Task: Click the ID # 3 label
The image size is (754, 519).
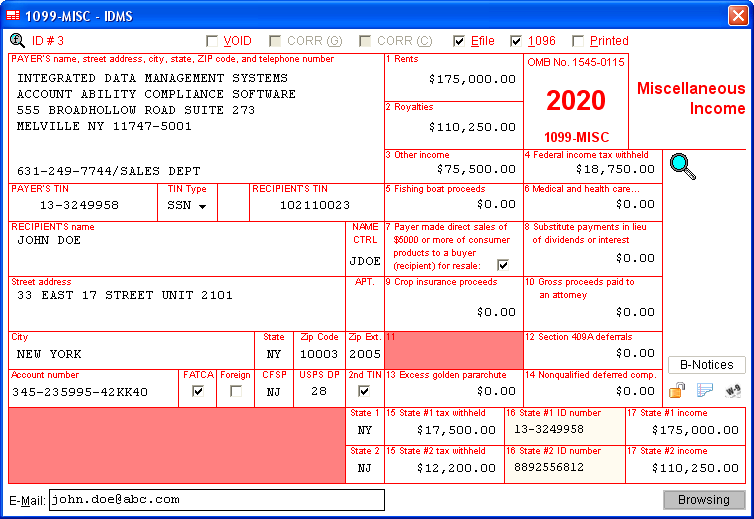Action: coord(48,41)
